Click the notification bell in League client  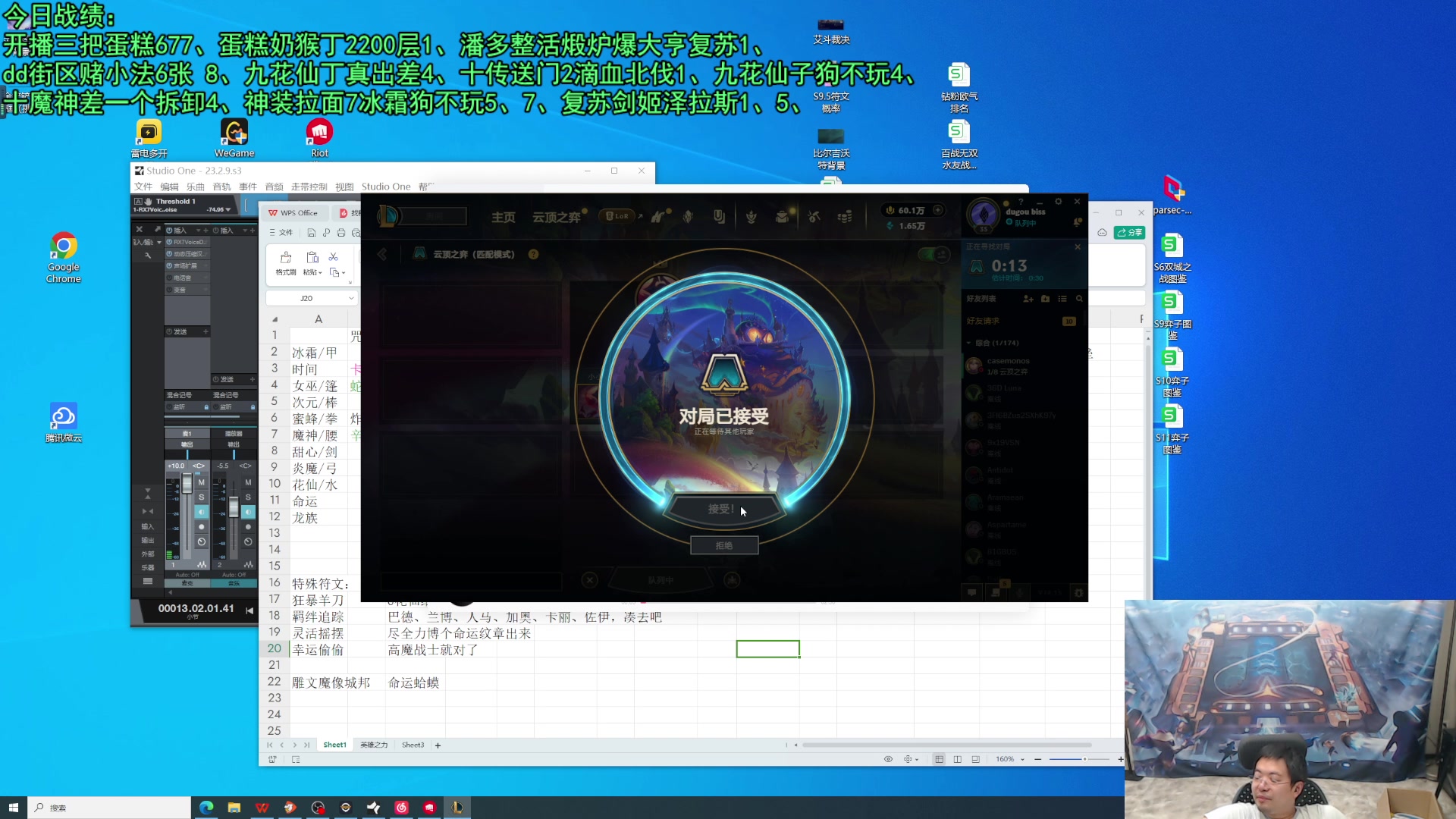click(1077, 222)
